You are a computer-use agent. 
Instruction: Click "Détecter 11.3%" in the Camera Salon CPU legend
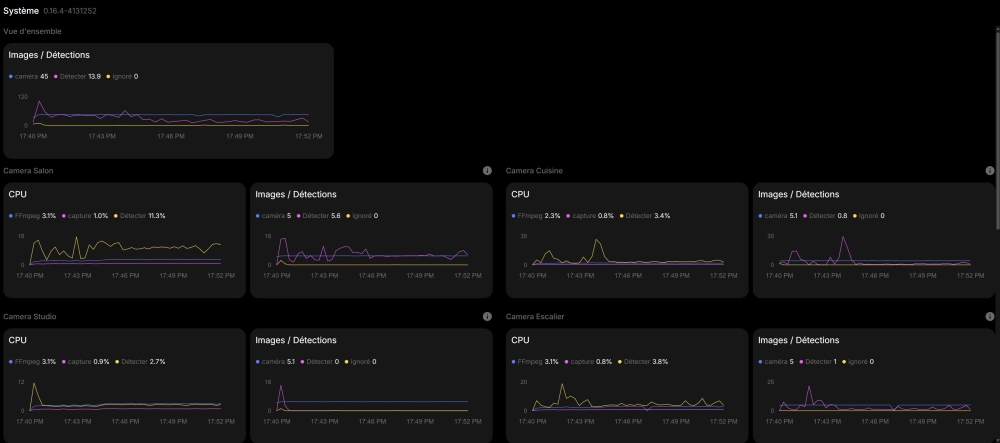click(x=140, y=216)
